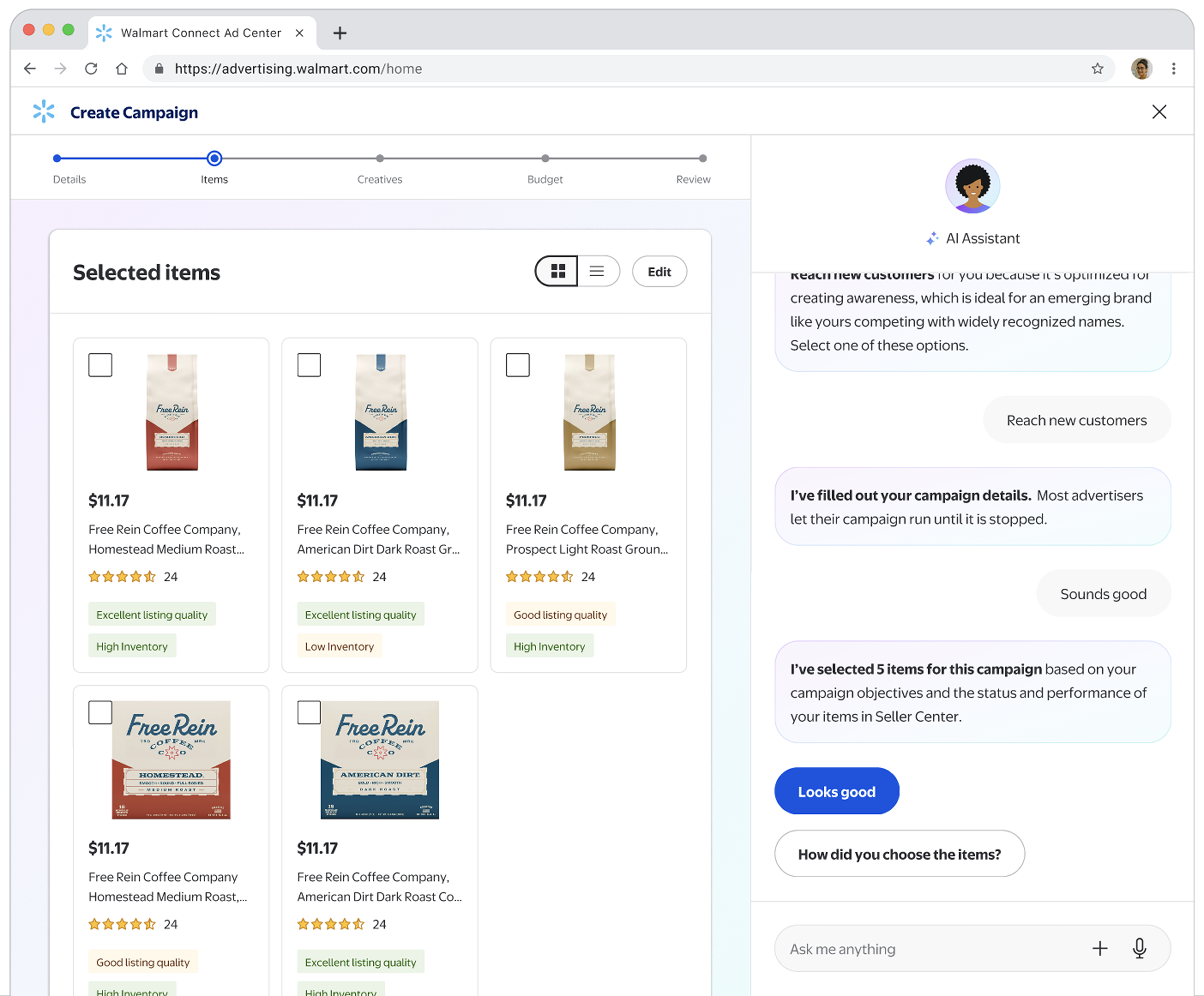Click the Edit button for selected items
The height and width of the screenshot is (996, 1204).
(659, 272)
